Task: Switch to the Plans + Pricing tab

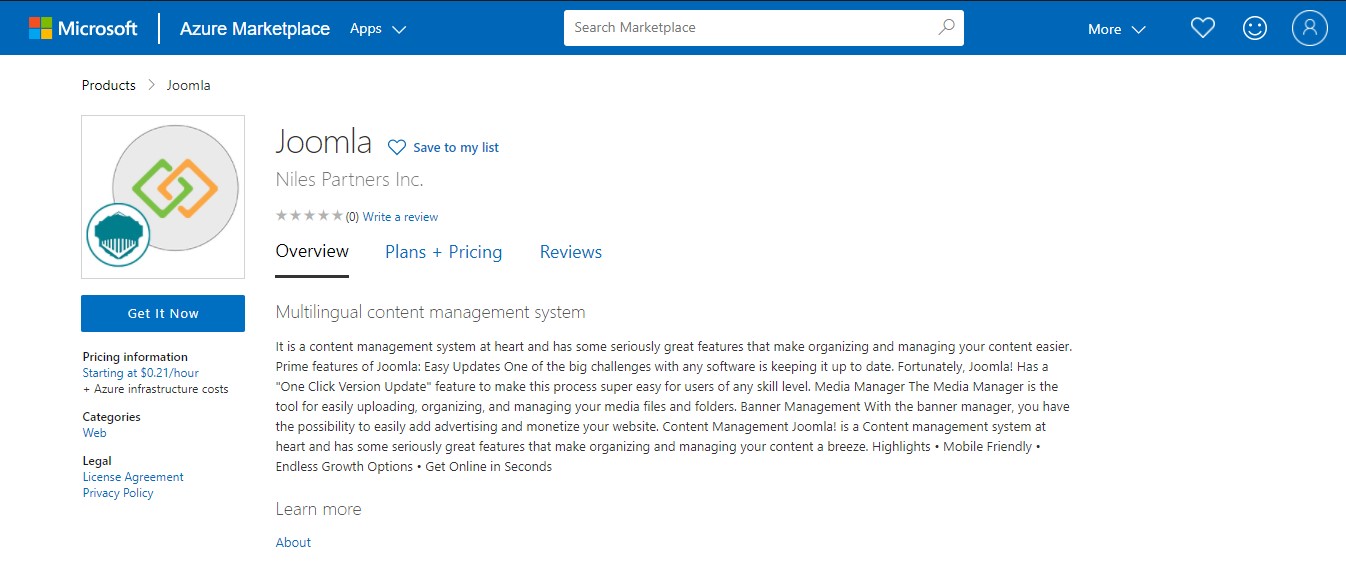Action: click(x=443, y=252)
